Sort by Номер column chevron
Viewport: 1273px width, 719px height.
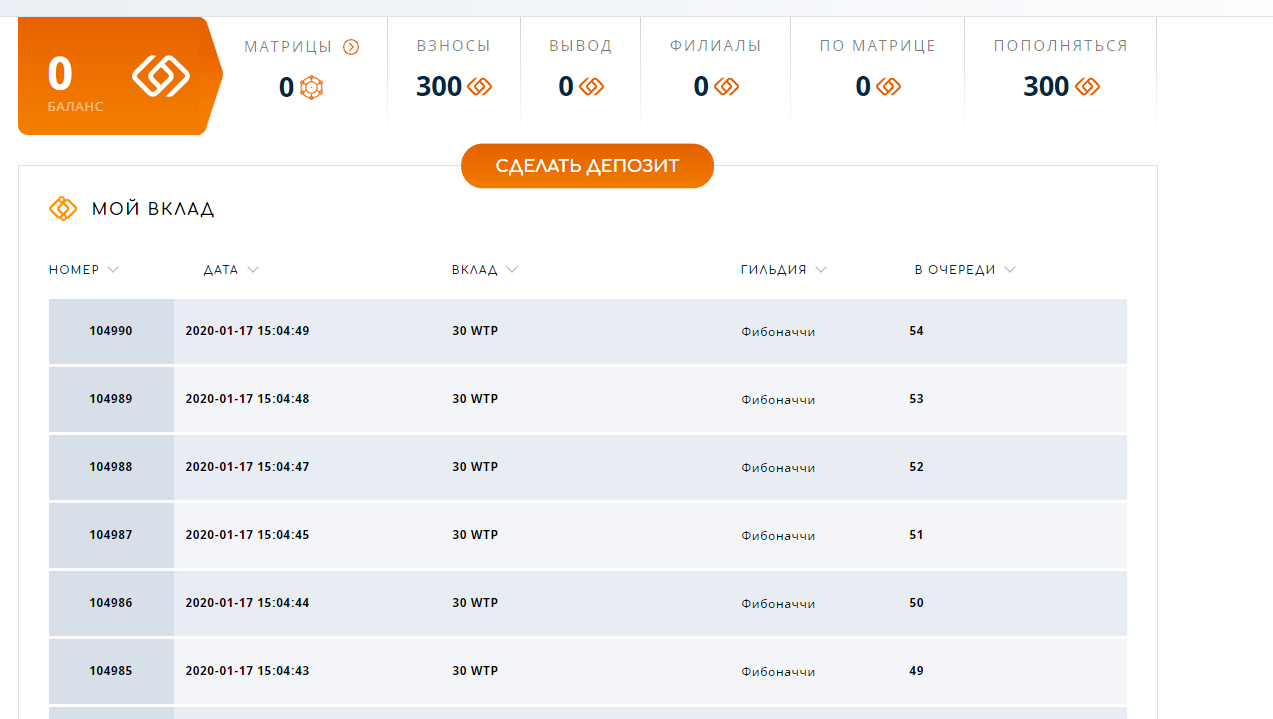113,270
